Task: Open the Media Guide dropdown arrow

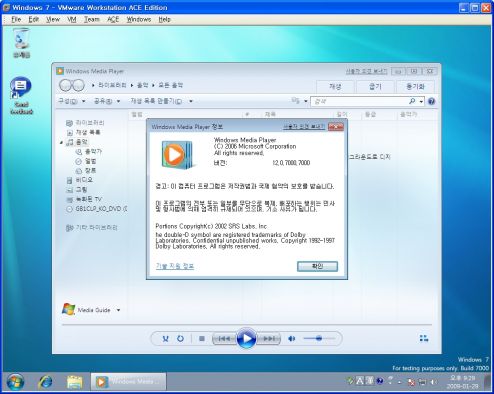Action: [118, 310]
